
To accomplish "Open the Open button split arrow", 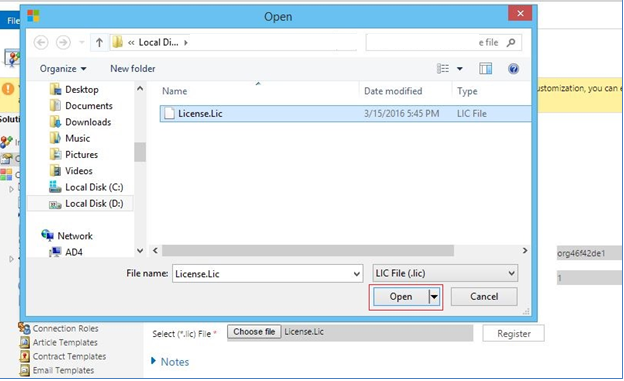I will pos(434,297).
